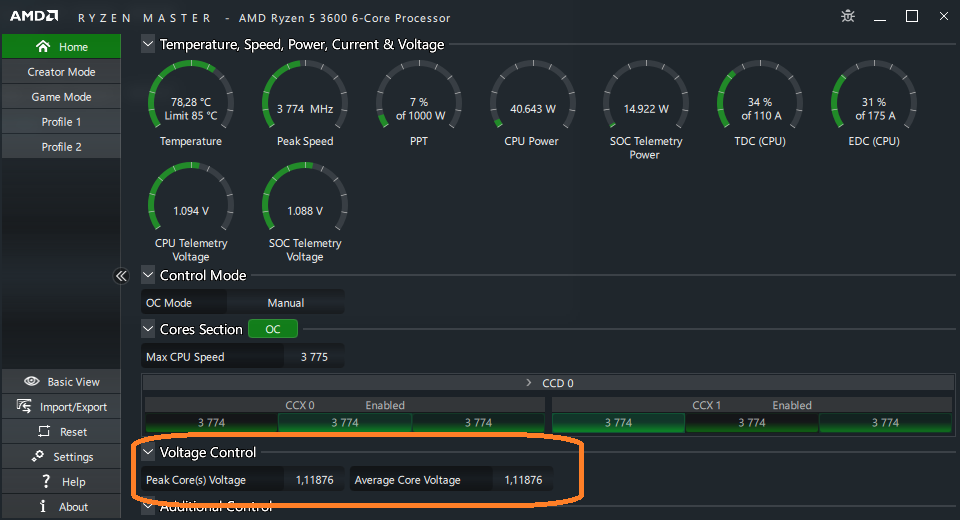Screen dimensions: 960x520
Task: Select Profile 2
Action: click(x=61, y=147)
